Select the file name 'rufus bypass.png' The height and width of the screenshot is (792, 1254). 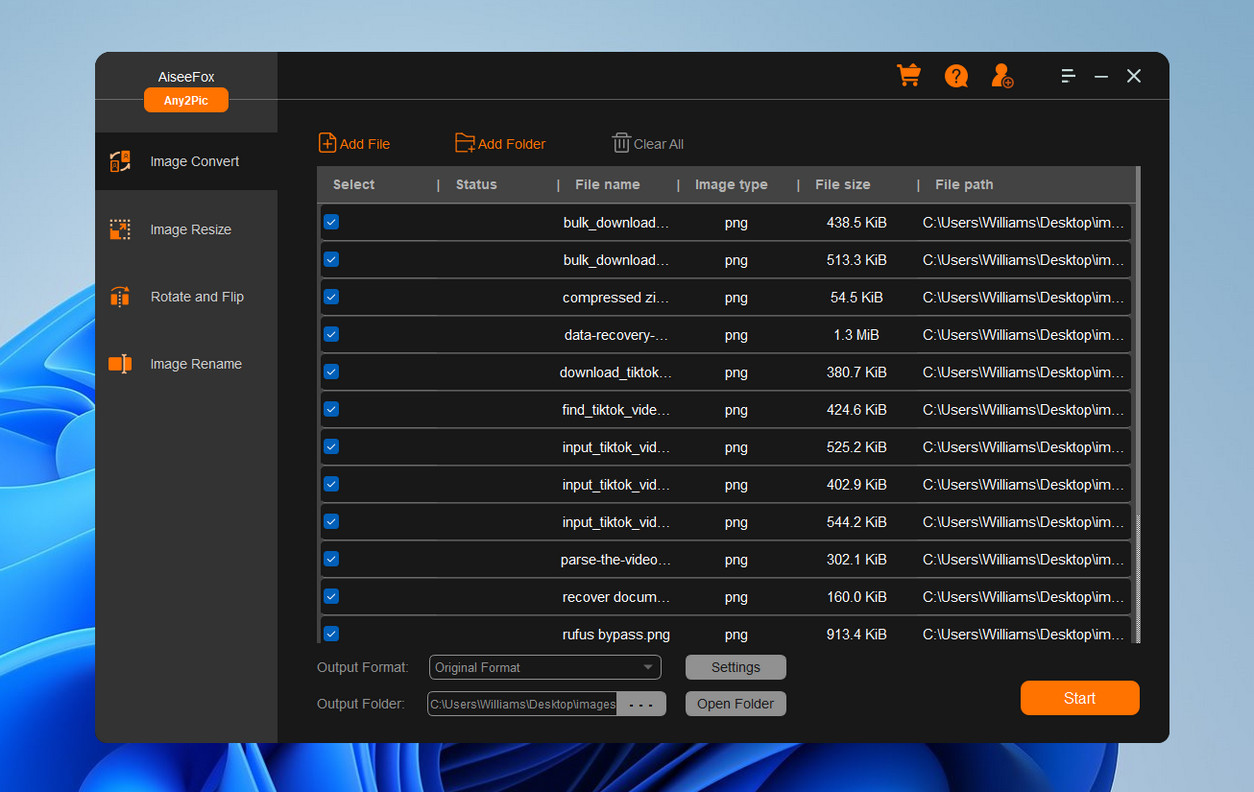coord(616,634)
